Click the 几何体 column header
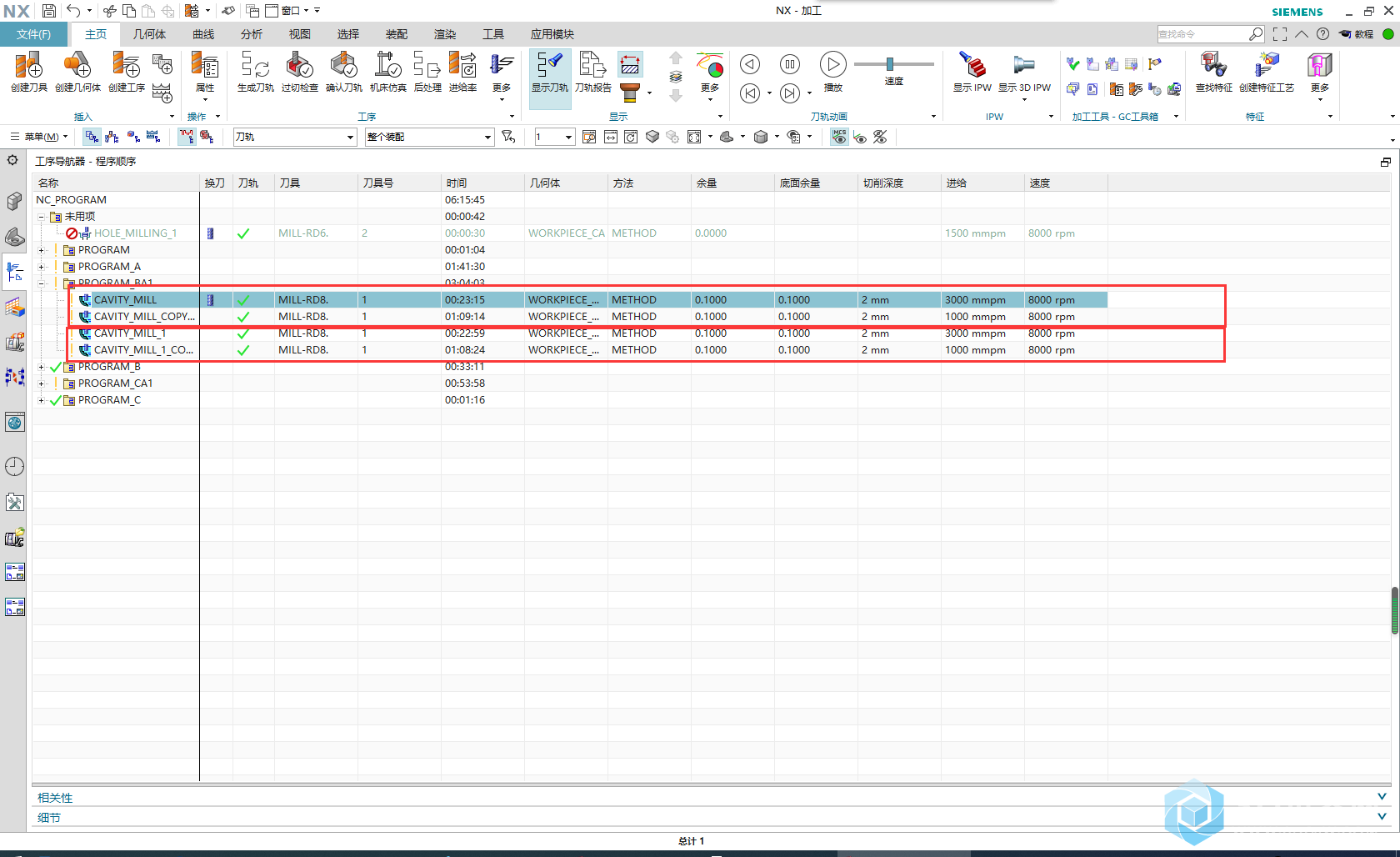This screenshot has height=857, width=1400. (566, 183)
